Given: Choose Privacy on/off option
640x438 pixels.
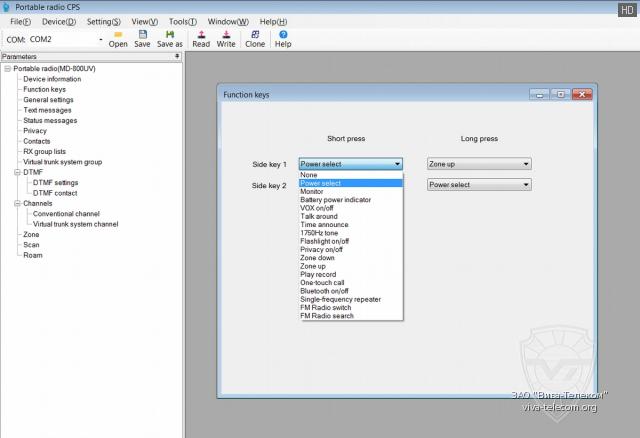Looking at the screenshot, I should (351, 249).
